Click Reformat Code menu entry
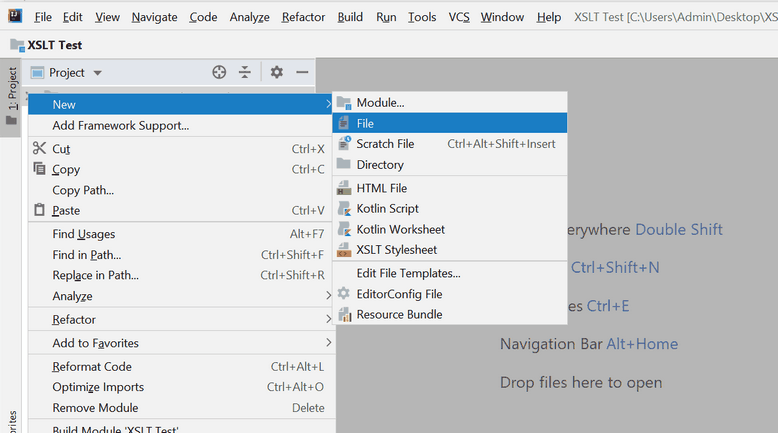This screenshot has height=433, width=778. [92, 367]
